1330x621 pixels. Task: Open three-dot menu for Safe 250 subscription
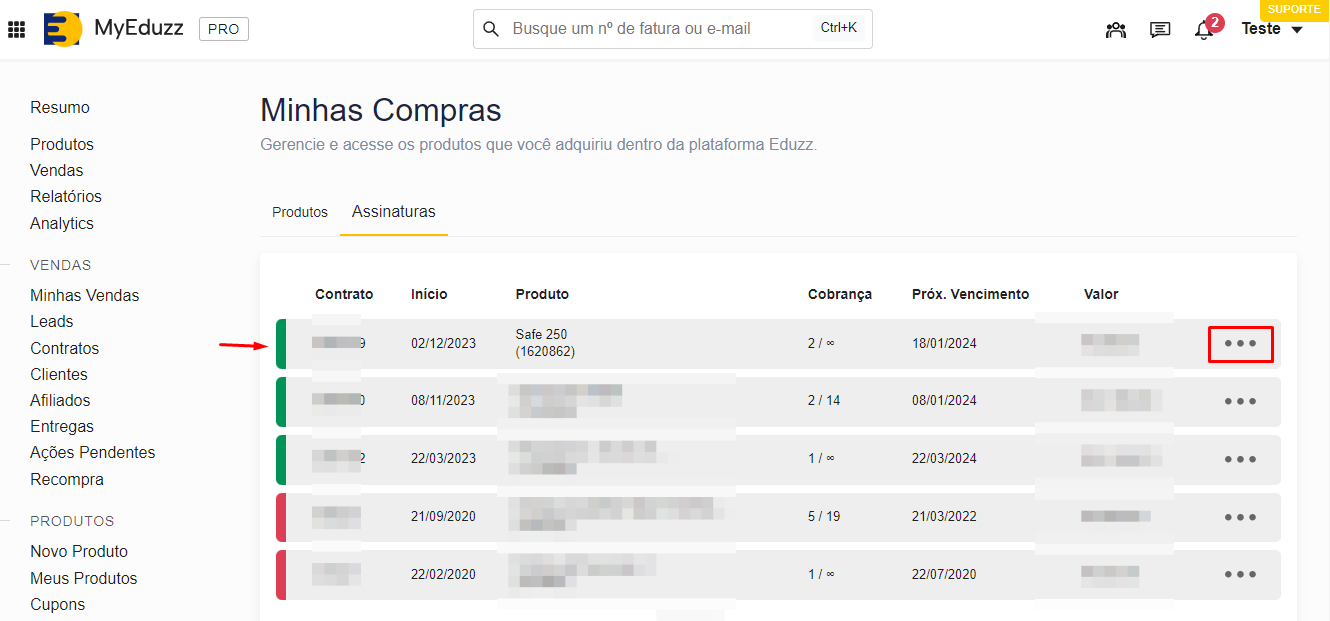pos(1240,344)
